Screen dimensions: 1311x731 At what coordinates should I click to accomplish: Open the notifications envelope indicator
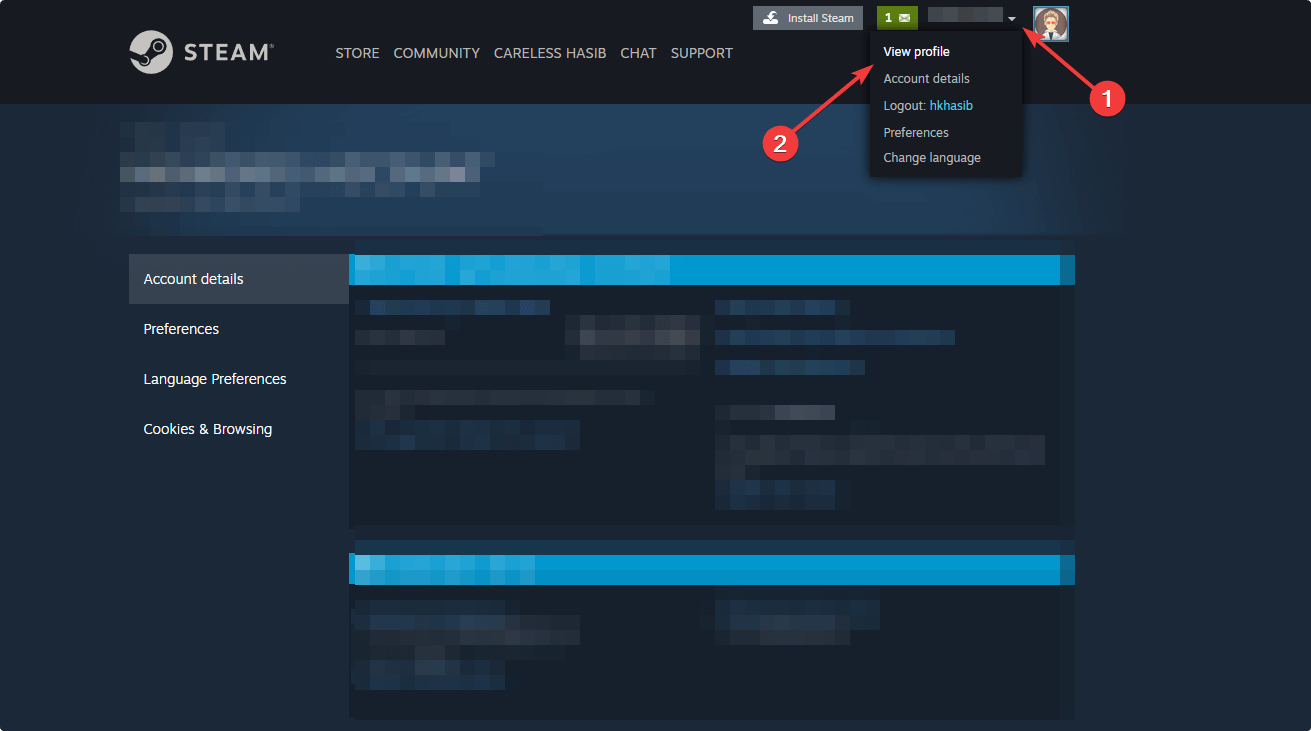897,18
